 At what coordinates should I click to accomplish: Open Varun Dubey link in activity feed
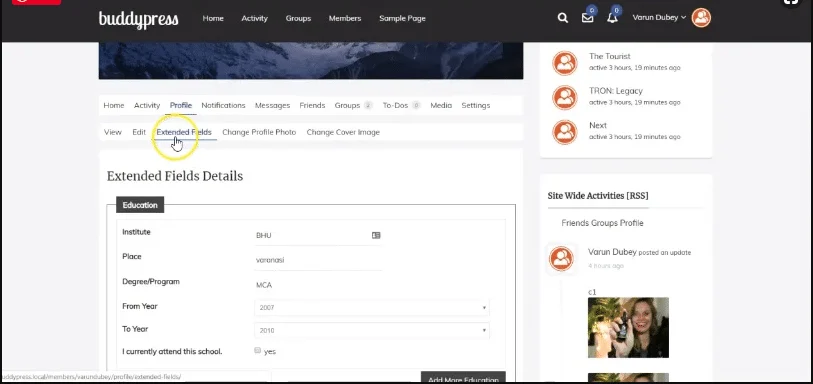tap(612, 252)
